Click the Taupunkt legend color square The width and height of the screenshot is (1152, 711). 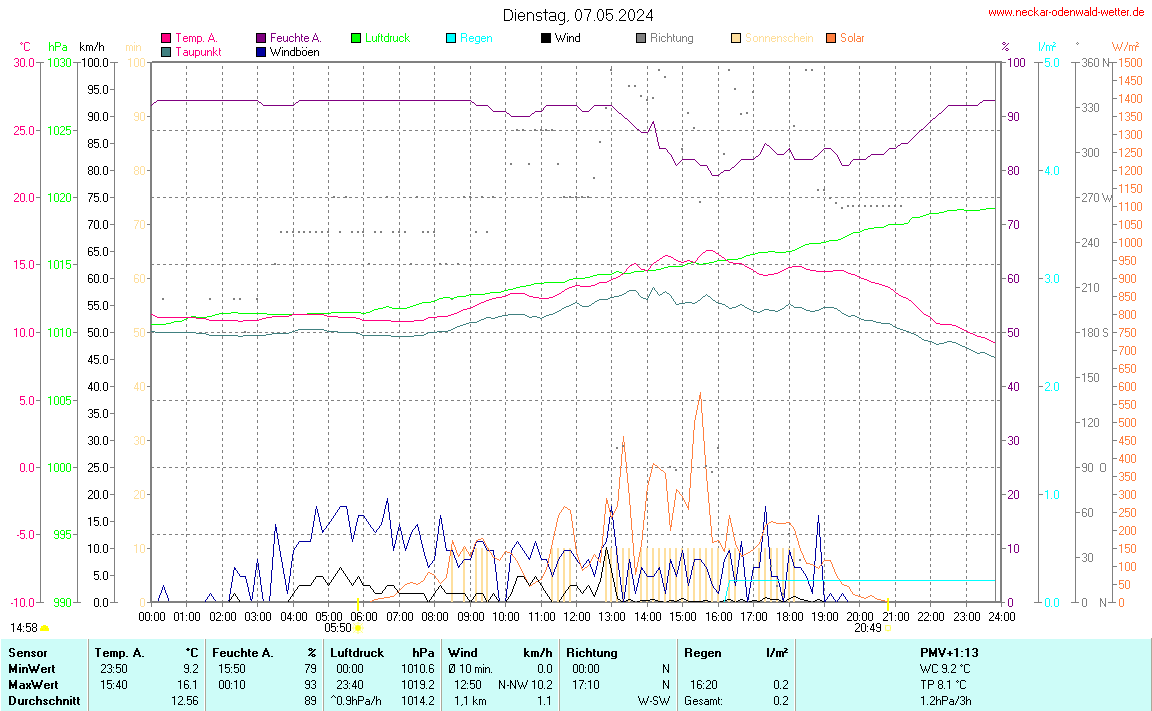pos(166,51)
